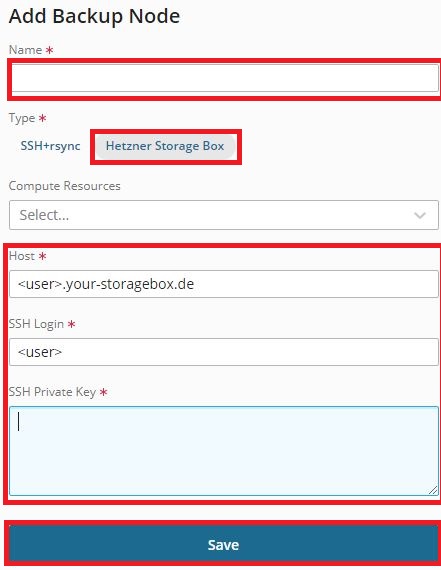Viewport: 441px width, 570px height.
Task: Expand Compute Resources using chevron arrow
Action: [420, 215]
